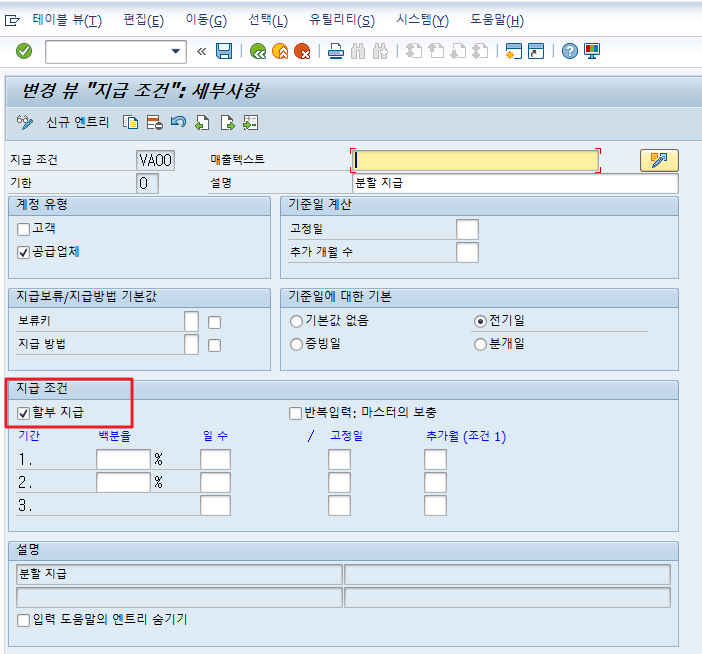Go to previous entry icon
Screen dimensions: 702x654
click(x=202, y=122)
